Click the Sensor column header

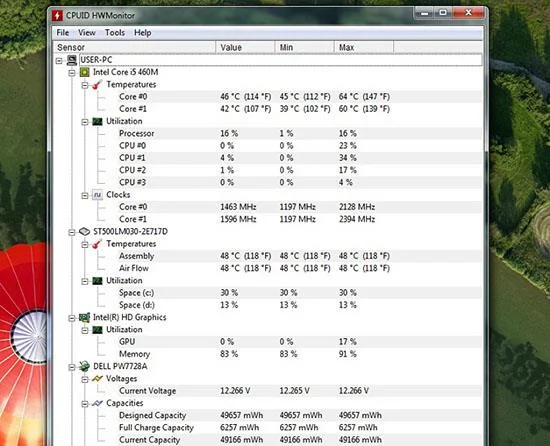(x=134, y=47)
